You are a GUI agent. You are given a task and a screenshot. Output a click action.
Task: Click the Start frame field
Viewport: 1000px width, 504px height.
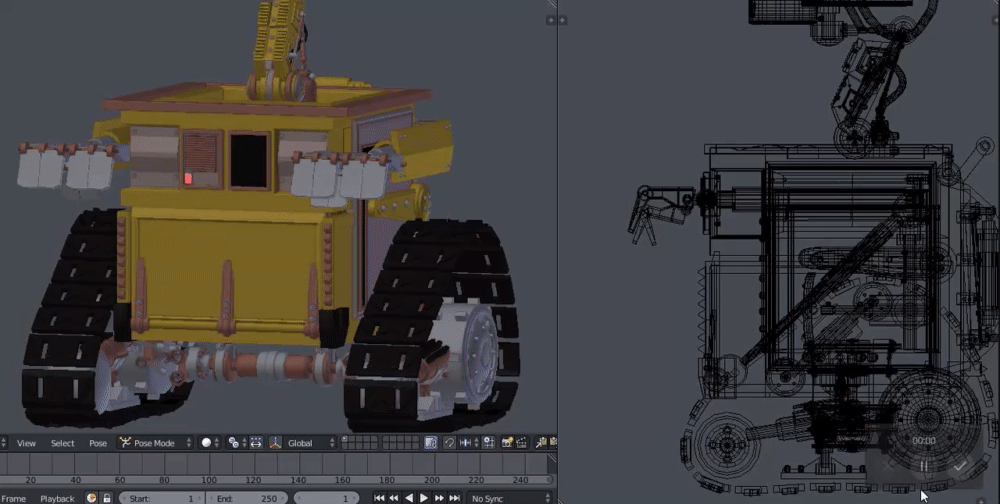tap(161, 498)
